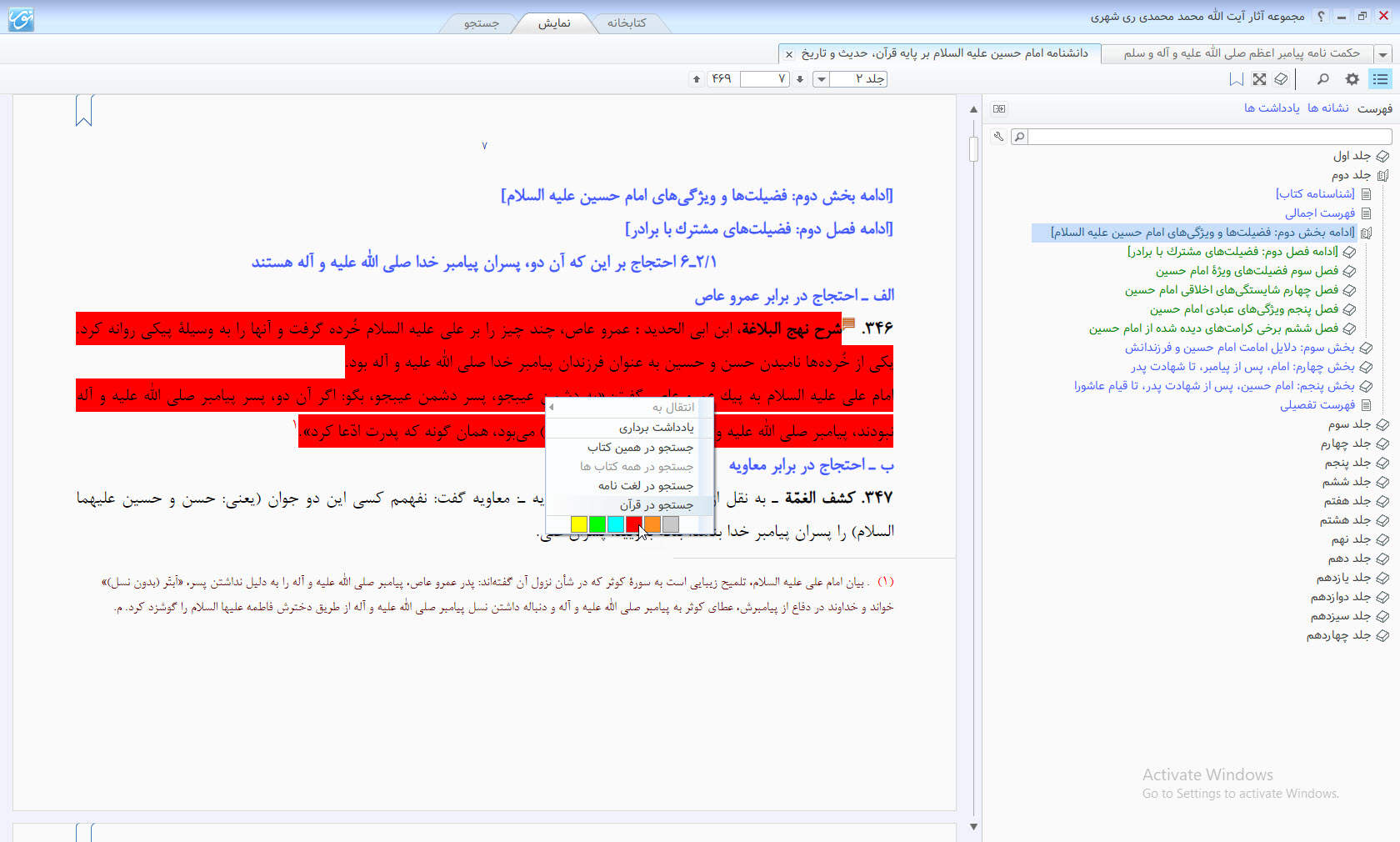Click the page number input field
Screen dimensions: 1400x842
(764, 79)
